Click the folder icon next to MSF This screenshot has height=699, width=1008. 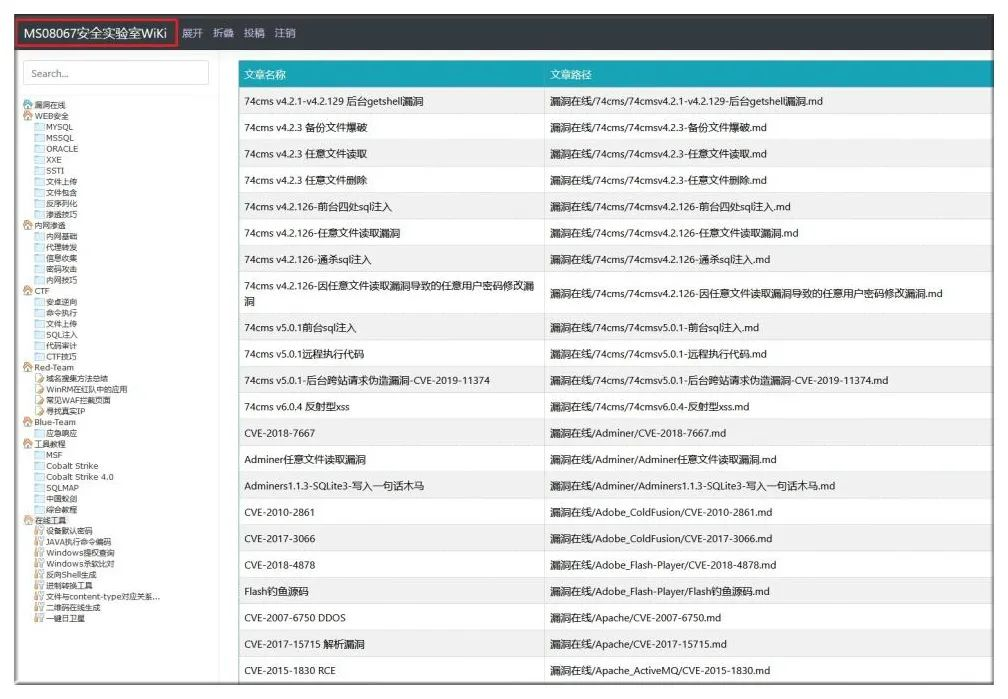point(39,455)
